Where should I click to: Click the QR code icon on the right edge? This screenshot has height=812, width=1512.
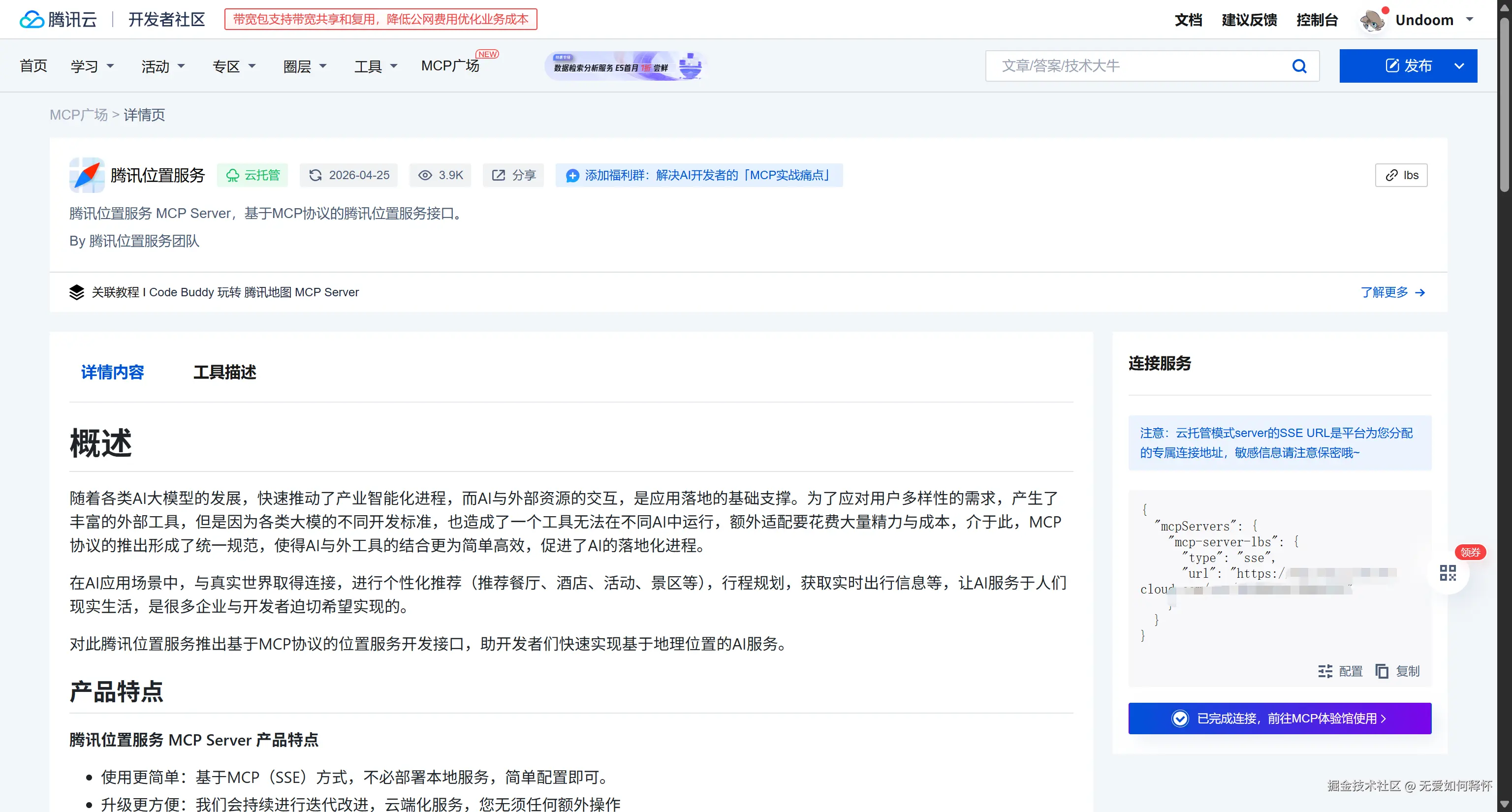pos(1448,573)
